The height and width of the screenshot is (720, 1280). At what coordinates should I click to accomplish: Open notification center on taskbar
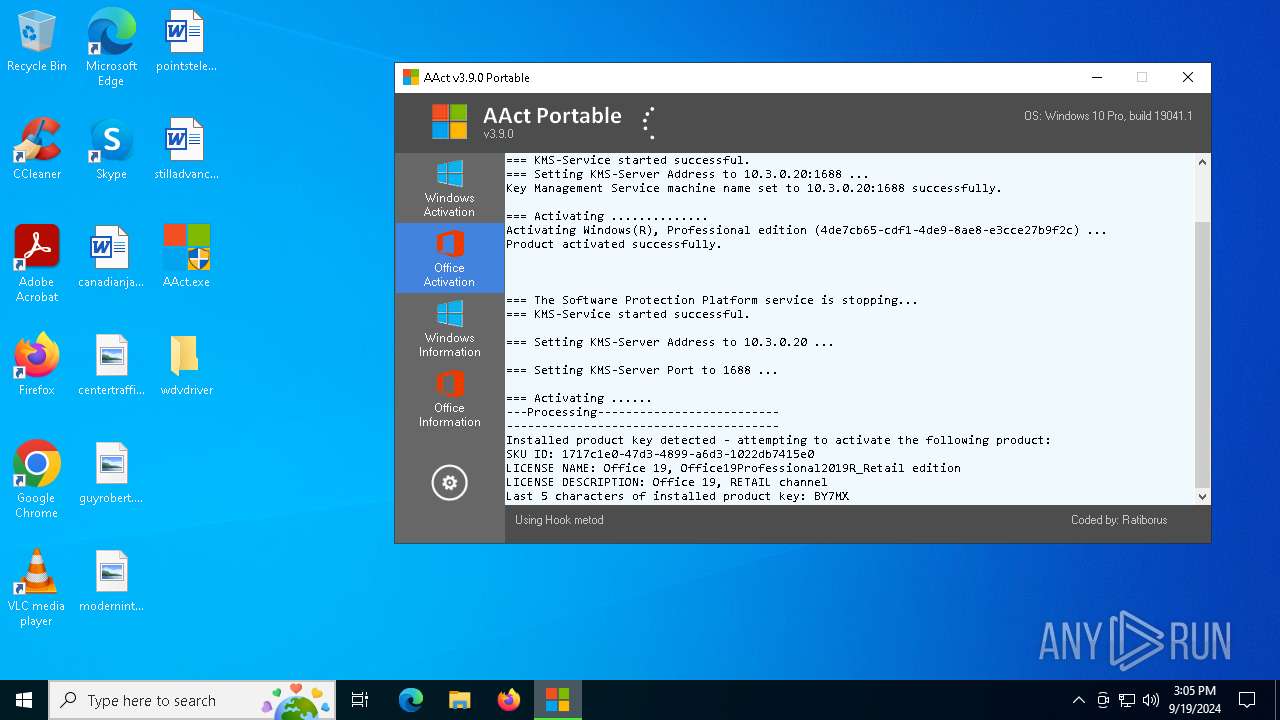pos(1247,700)
